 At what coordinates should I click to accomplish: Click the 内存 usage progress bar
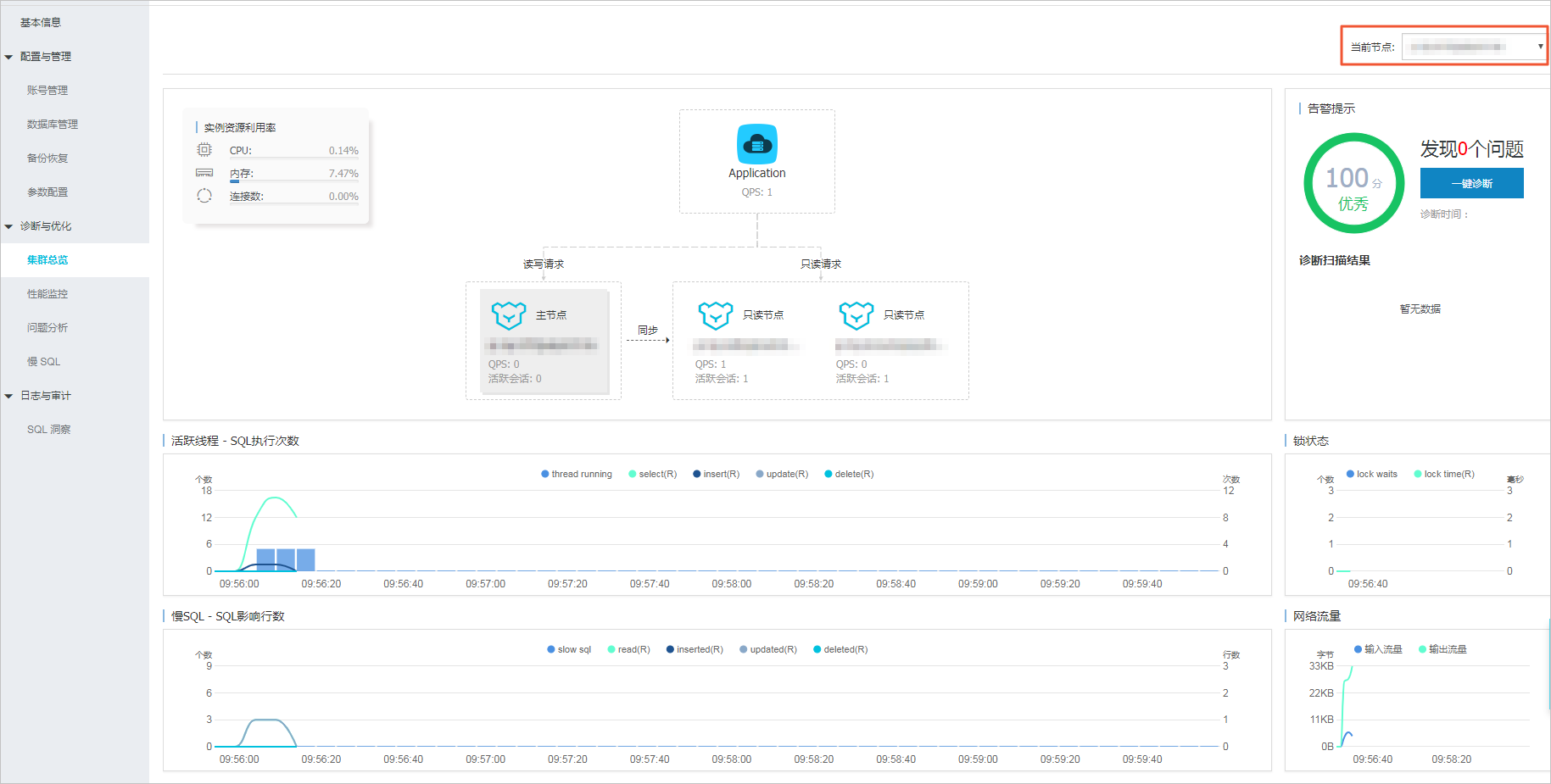[293, 181]
